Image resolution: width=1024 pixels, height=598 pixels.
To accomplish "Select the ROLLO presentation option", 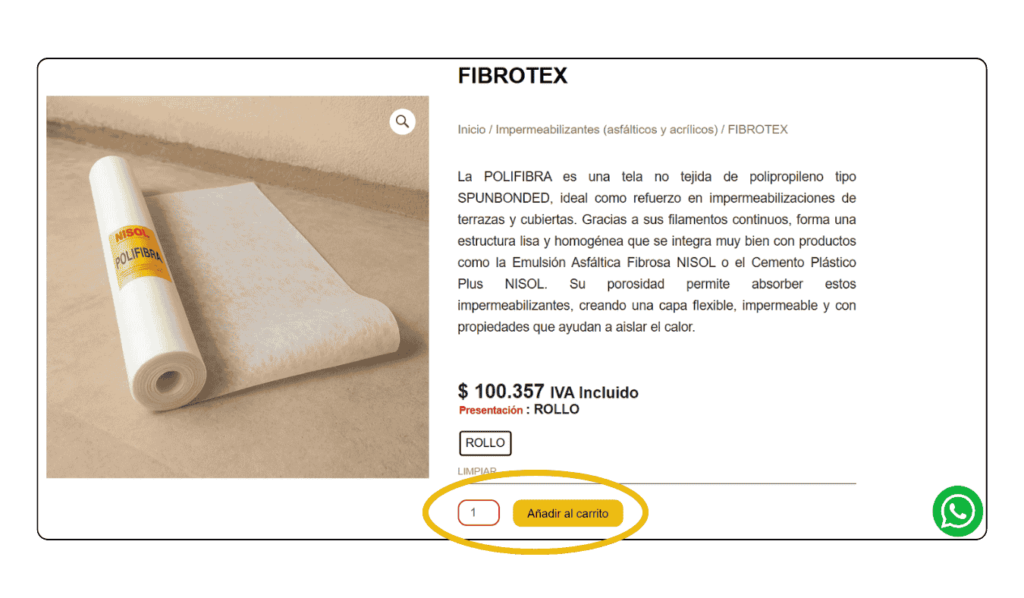I will click(x=485, y=443).
